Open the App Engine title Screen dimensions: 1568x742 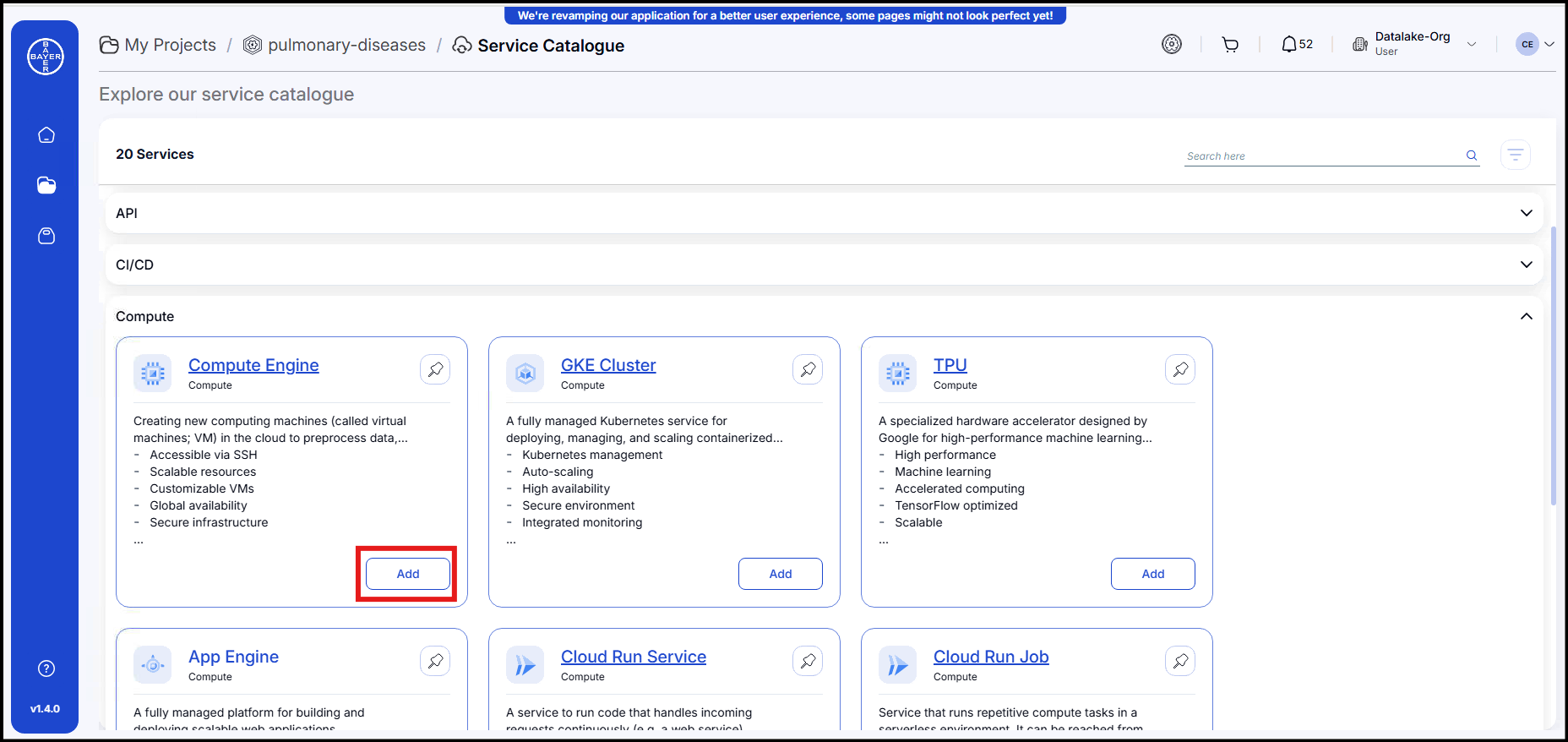[x=233, y=657]
